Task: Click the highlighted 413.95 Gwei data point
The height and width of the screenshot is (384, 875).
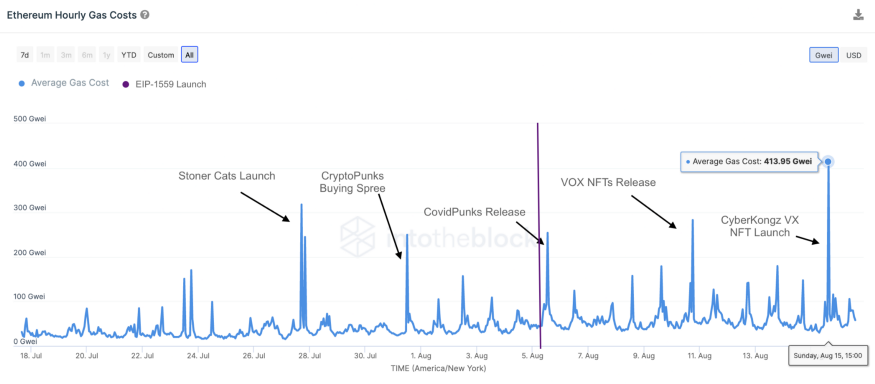Action: point(828,161)
